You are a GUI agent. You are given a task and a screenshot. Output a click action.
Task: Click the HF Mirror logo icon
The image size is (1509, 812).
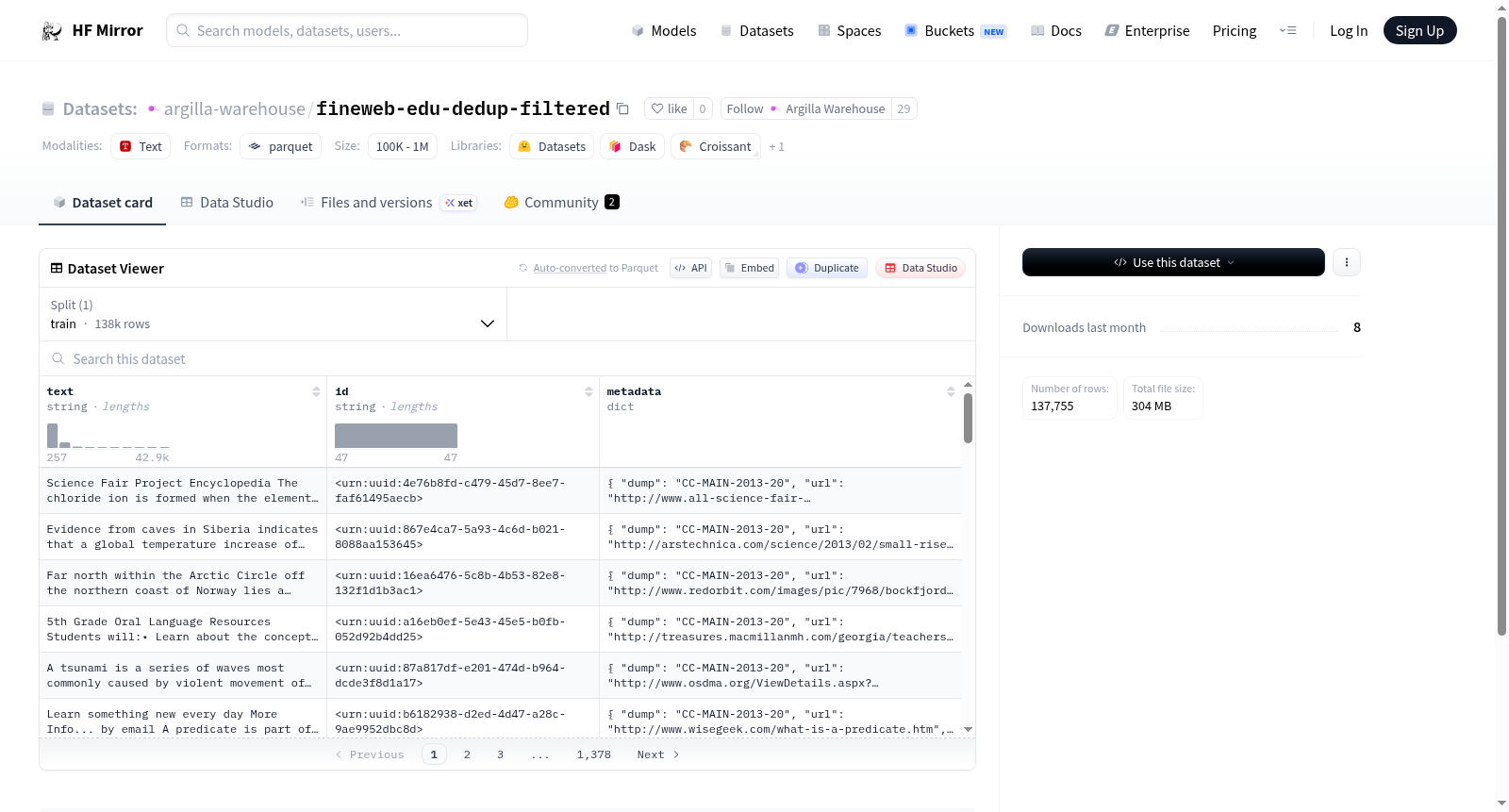point(52,31)
